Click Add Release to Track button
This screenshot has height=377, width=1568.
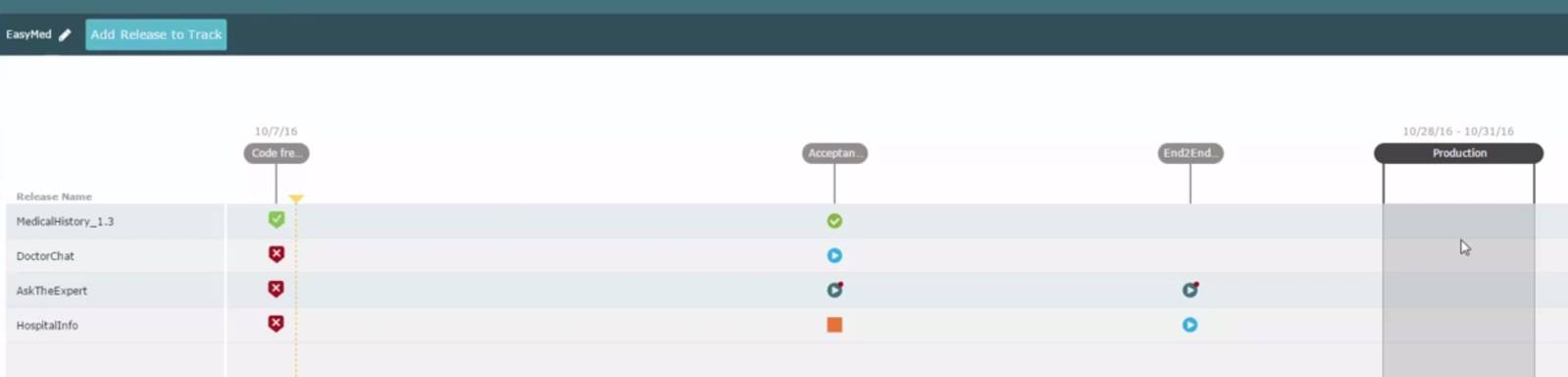156,34
